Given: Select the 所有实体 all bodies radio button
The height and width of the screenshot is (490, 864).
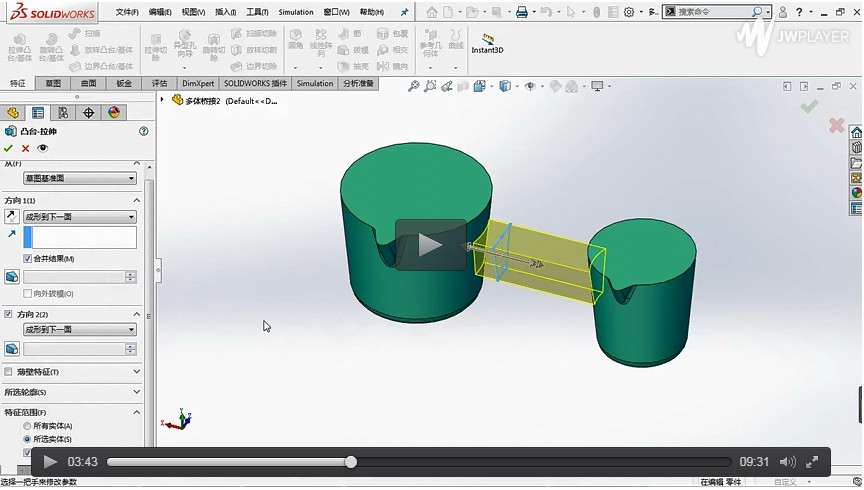Looking at the screenshot, I should point(27,426).
